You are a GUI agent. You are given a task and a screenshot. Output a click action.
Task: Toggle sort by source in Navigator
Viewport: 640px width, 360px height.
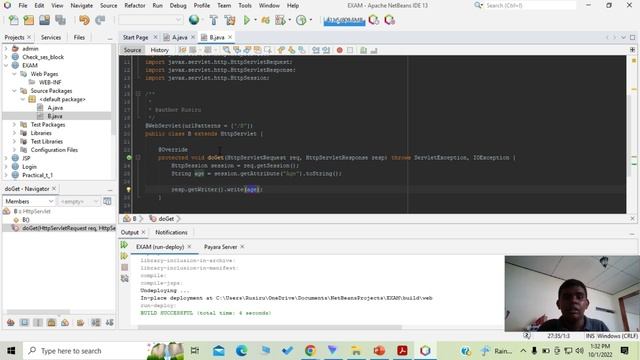tap(110, 322)
